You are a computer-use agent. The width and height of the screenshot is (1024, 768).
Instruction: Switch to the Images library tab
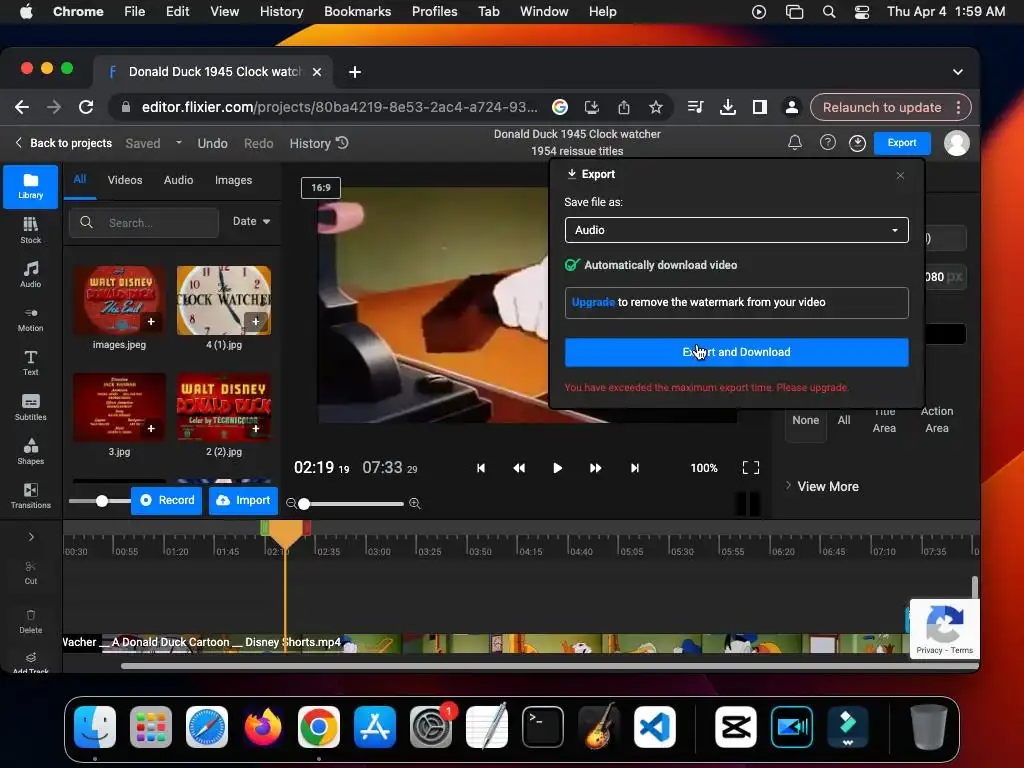pyautogui.click(x=233, y=180)
